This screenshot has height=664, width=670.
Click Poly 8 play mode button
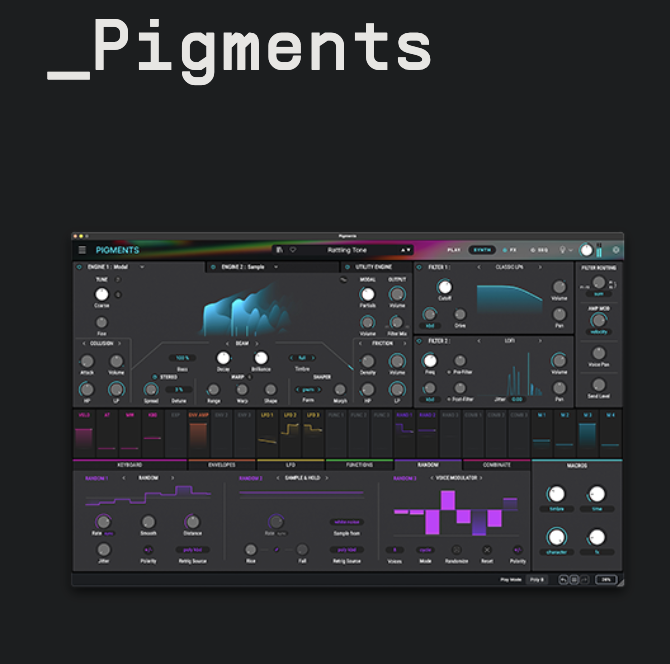tap(537, 580)
